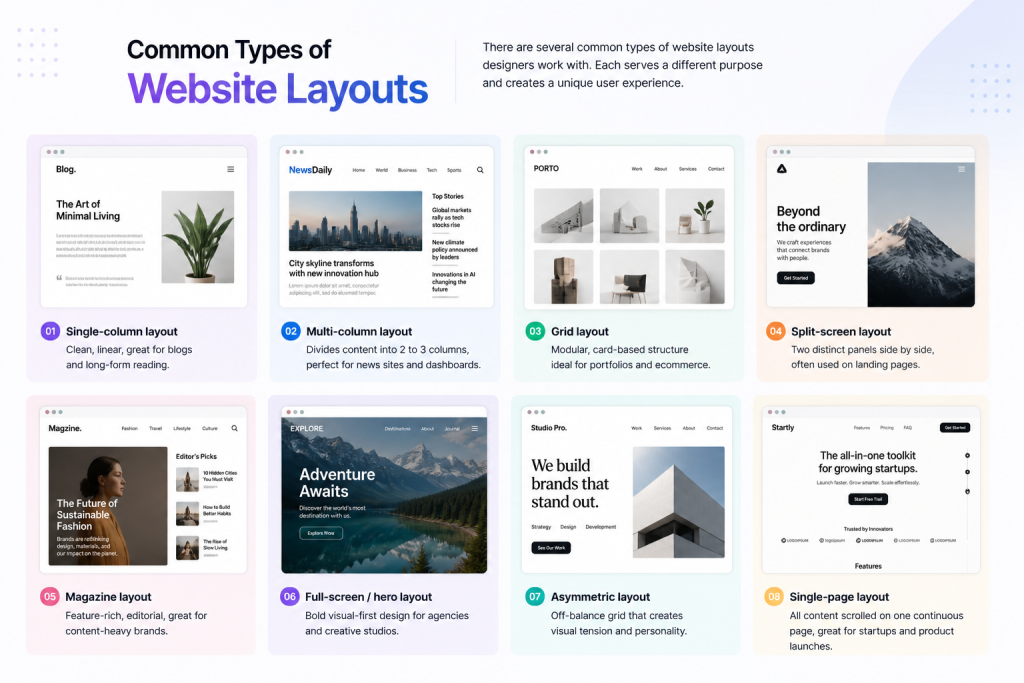Image resolution: width=1024 pixels, height=683 pixels.
Task: Click the search icon in NewsDaily header
Action: (x=480, y=170)
